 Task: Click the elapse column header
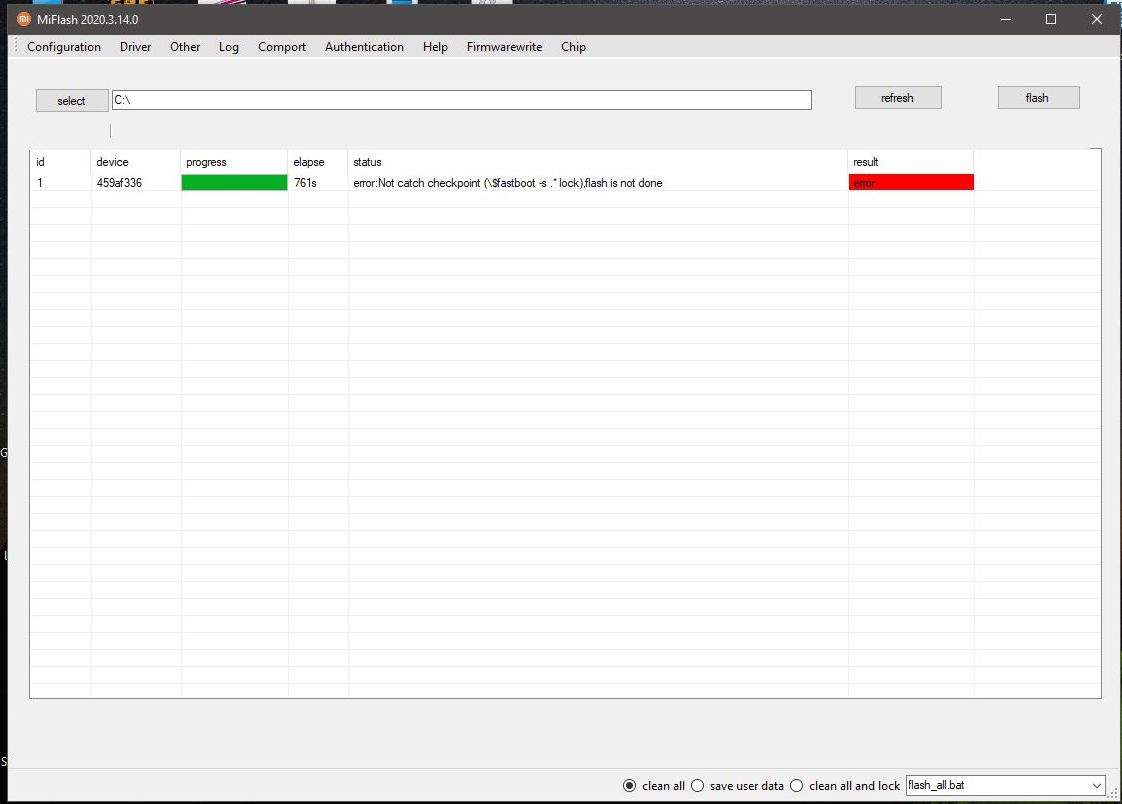tap(318, 162)
